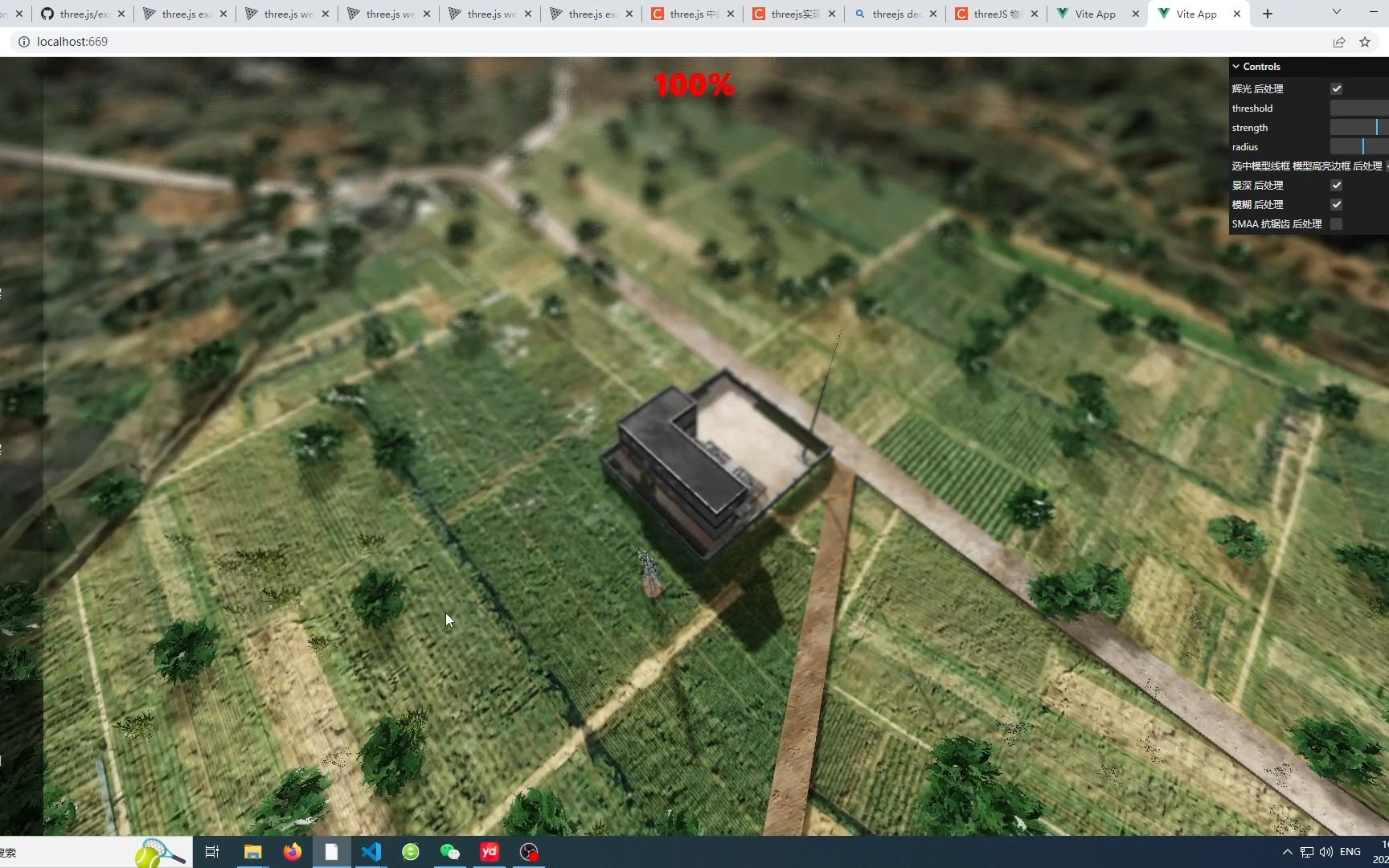Open the volume tray icon
The width and height of the screenshot is (1389, 868).
1326,852
